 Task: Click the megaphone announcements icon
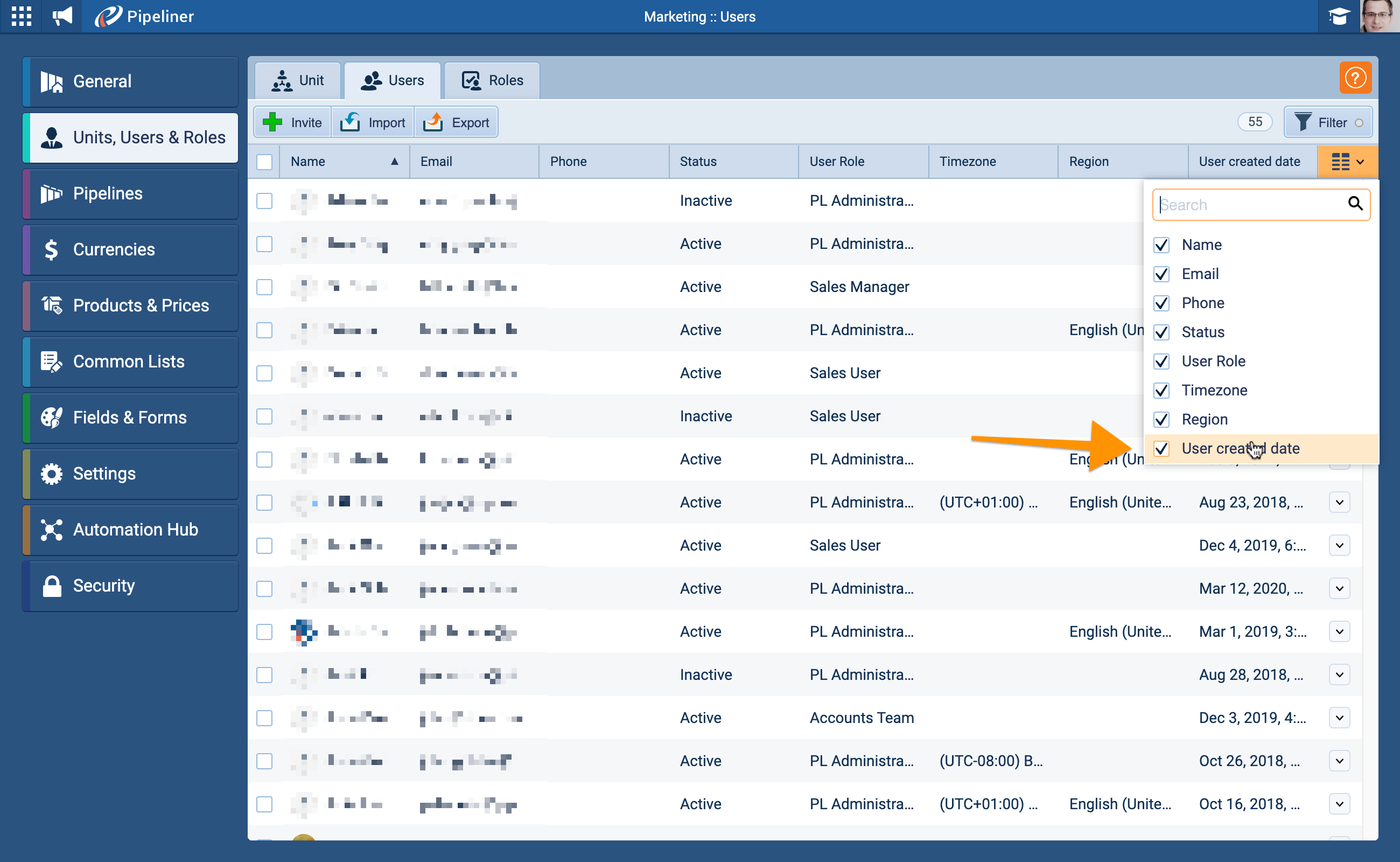[x=62, y=16]
